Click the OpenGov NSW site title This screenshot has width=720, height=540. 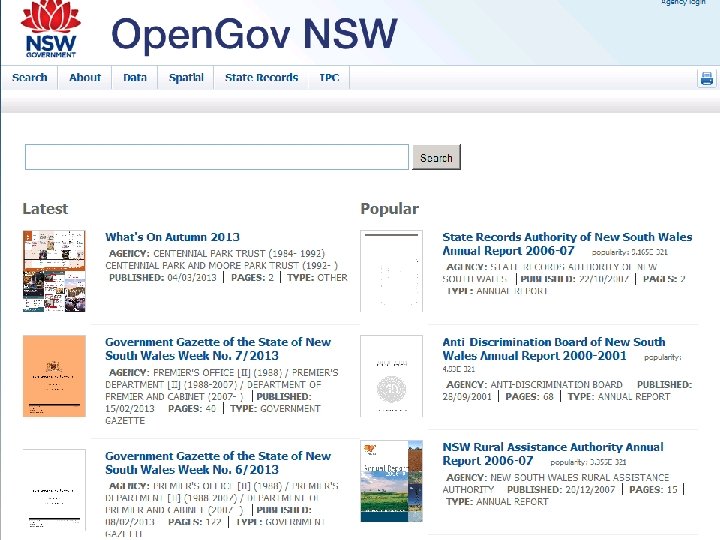click(x=254, y=34)
